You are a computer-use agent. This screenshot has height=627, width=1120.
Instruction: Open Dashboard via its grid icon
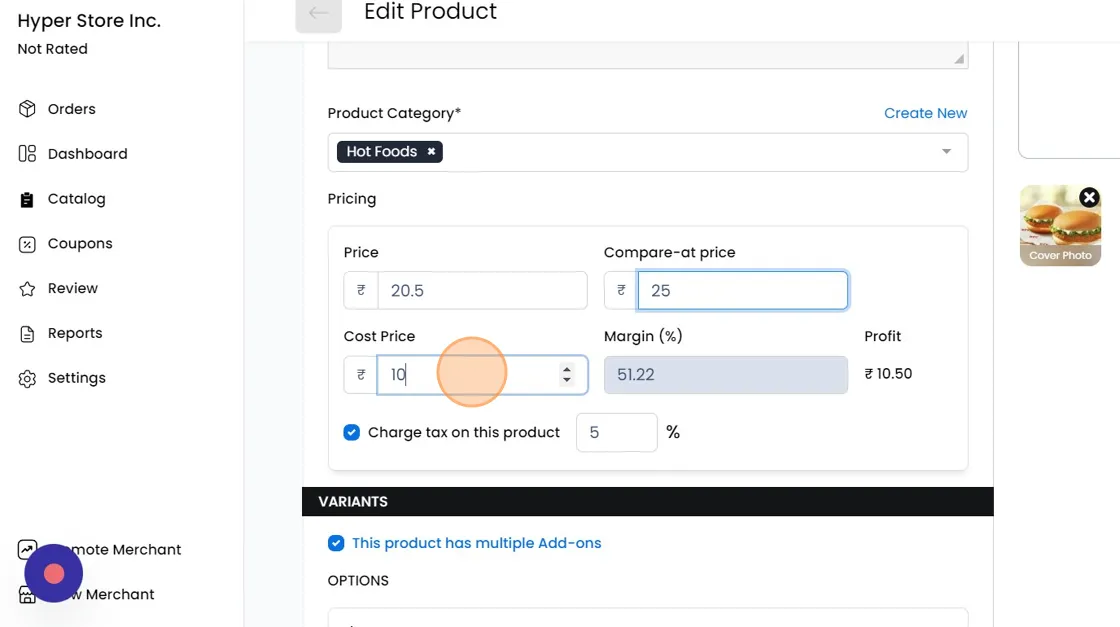(x=27, y=154)
